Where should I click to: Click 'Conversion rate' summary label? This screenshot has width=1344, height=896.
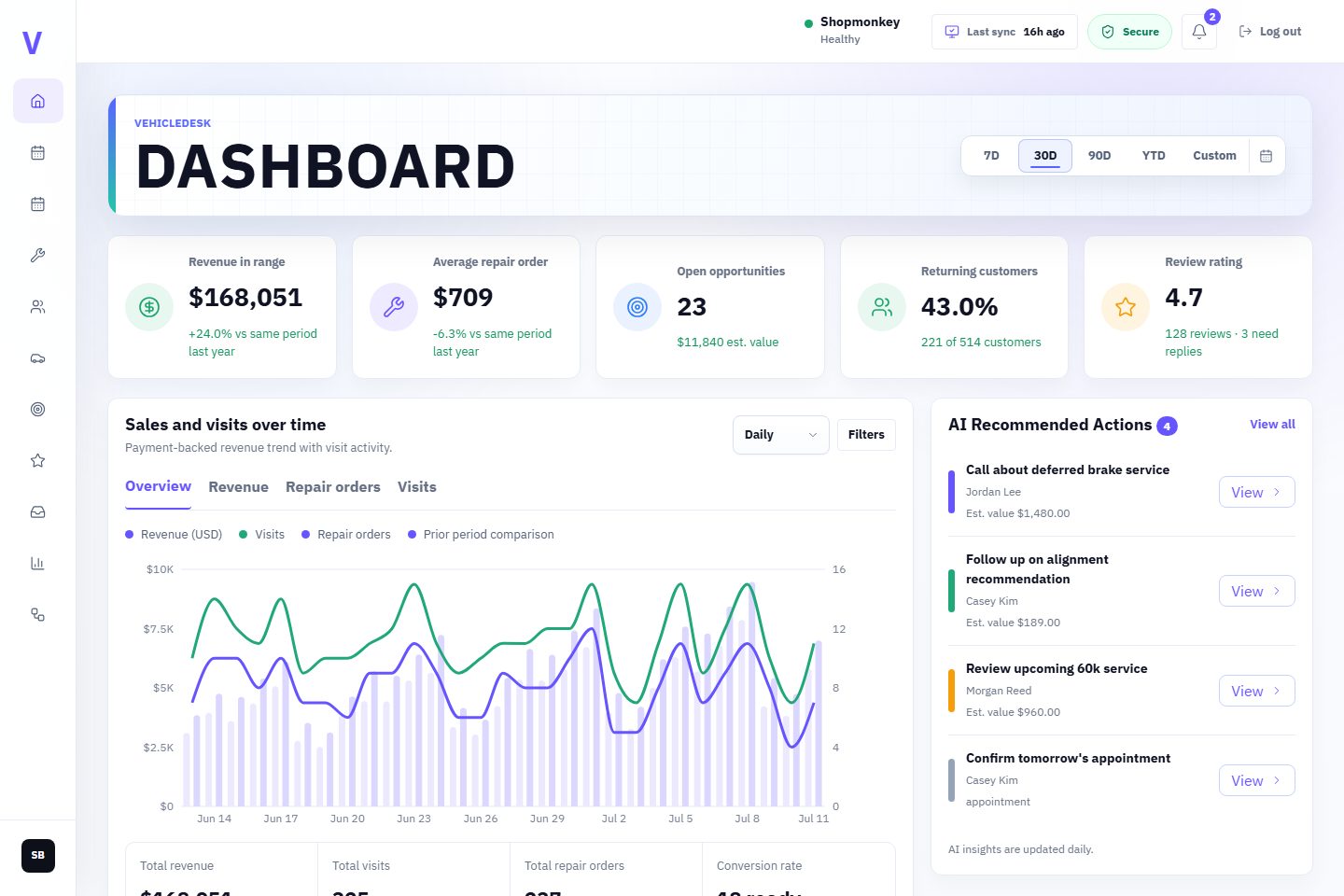click(759, 866)
